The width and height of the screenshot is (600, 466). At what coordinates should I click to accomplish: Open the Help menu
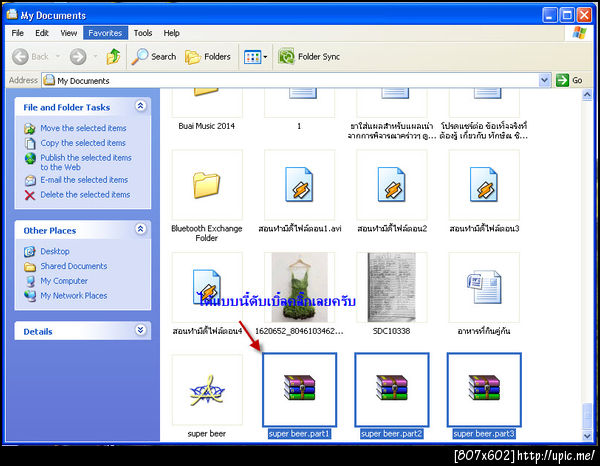click(171, 33)
